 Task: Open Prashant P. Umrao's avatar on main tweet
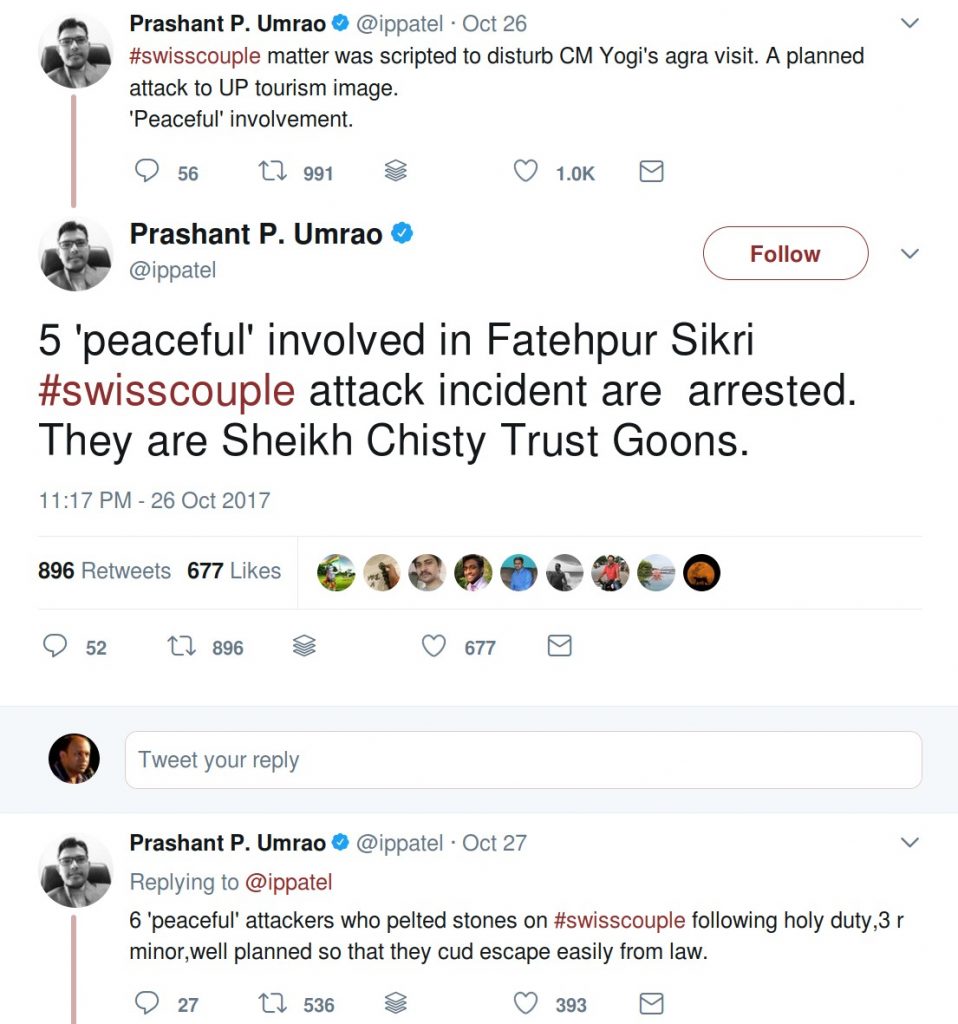pyautogui.click(x=76, y=254)
